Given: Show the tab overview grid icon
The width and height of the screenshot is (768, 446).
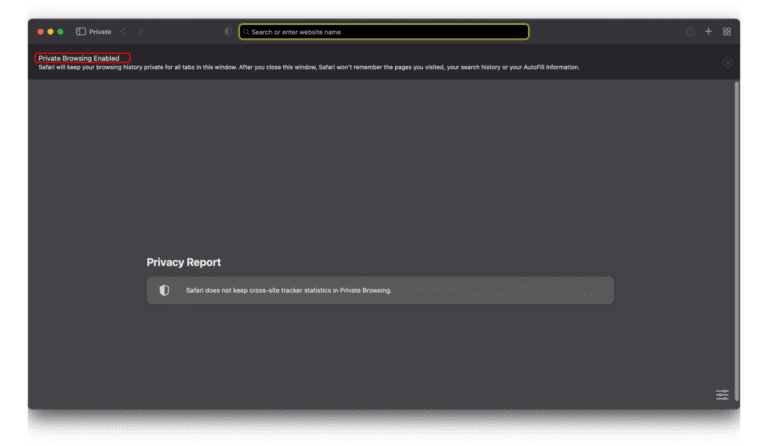Looking at the screenshot, I should (727, 31).
